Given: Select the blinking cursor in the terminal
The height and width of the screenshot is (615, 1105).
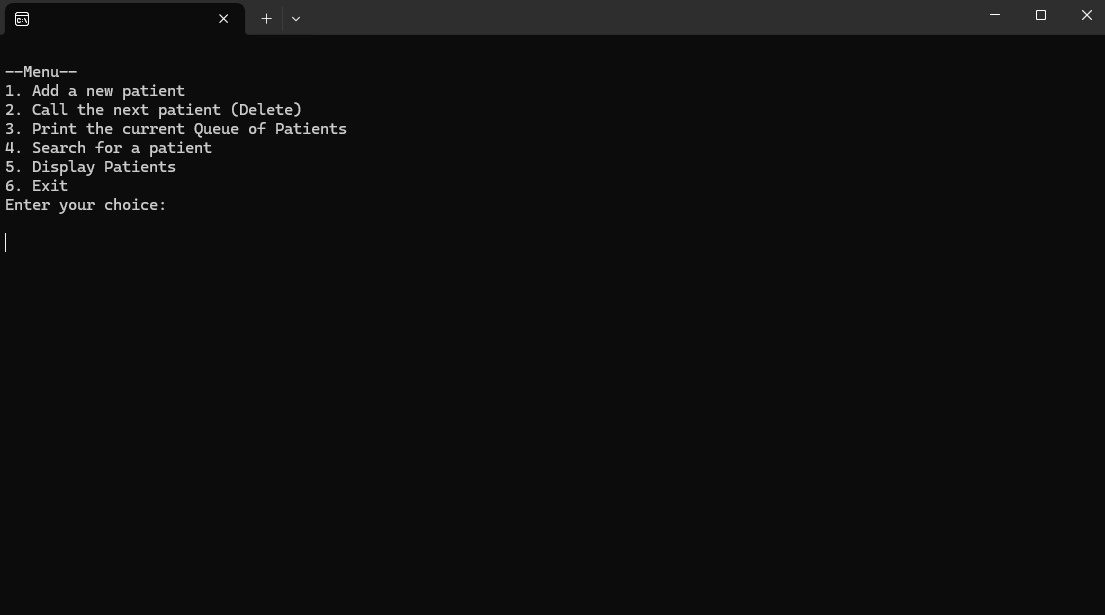Looking at the screenshot, I should (x=6, y=241).
